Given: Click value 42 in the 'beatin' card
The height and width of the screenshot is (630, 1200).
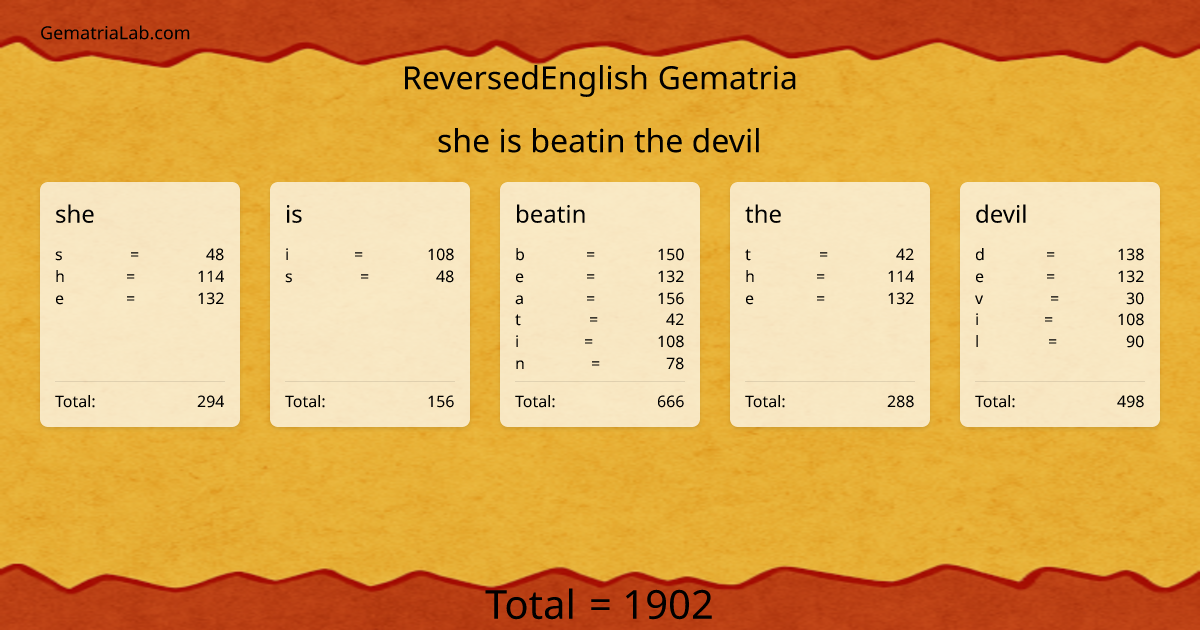Looking at the screenshot, I should pos(675,320).
